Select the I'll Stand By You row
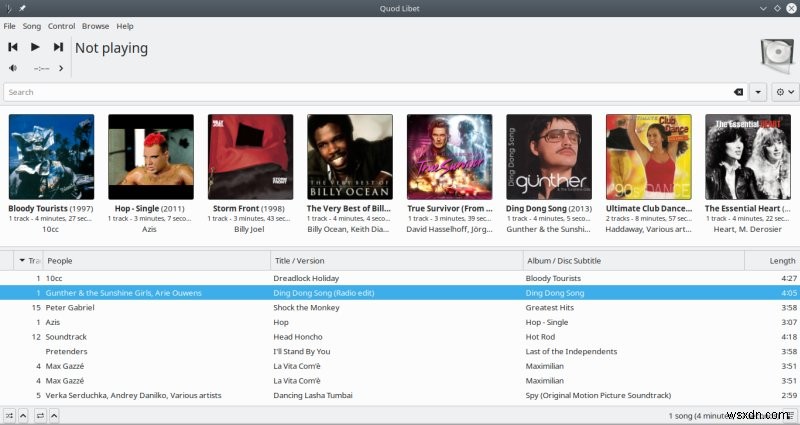Screen dimensions: 800x425 point(400,352)
